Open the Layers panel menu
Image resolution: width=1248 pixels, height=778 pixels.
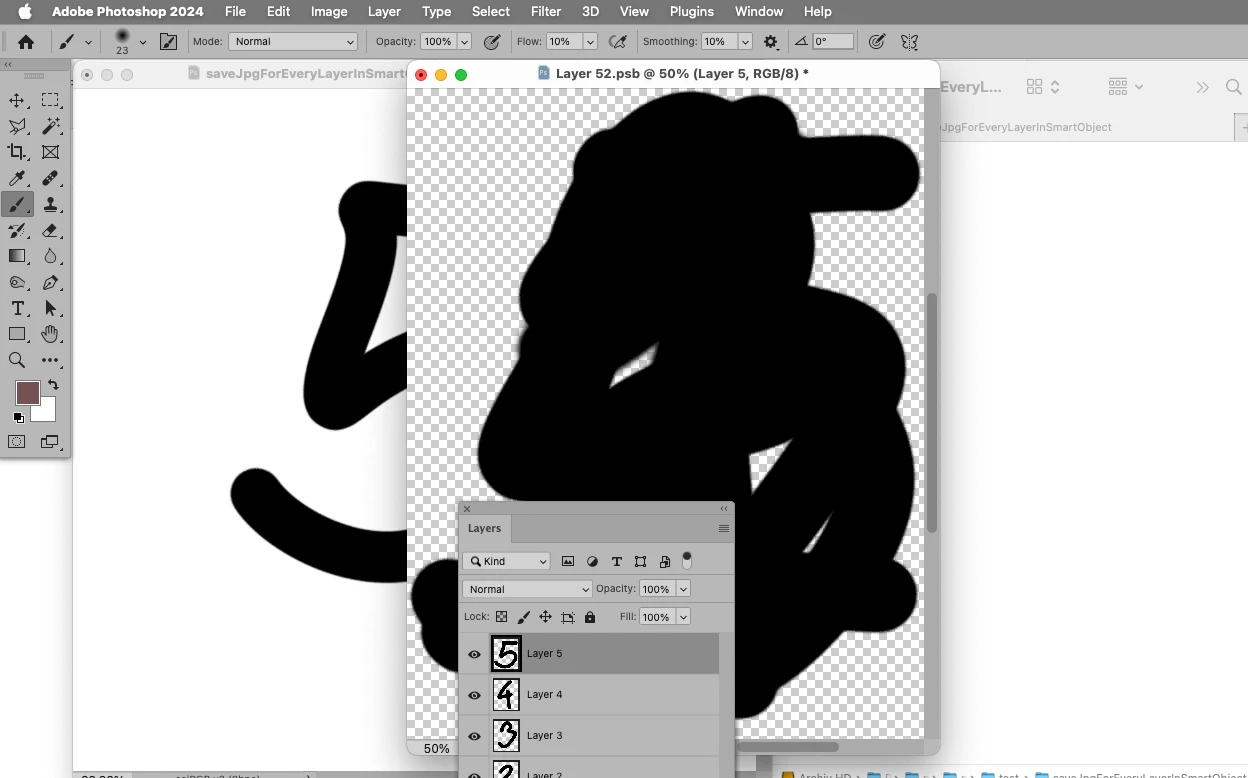(x=724, y=529)
